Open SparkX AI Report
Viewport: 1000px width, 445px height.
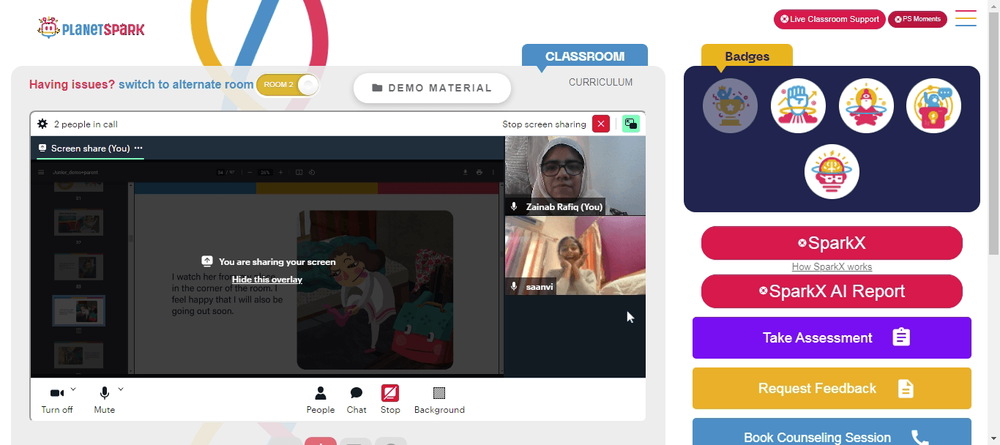(832, 291)
